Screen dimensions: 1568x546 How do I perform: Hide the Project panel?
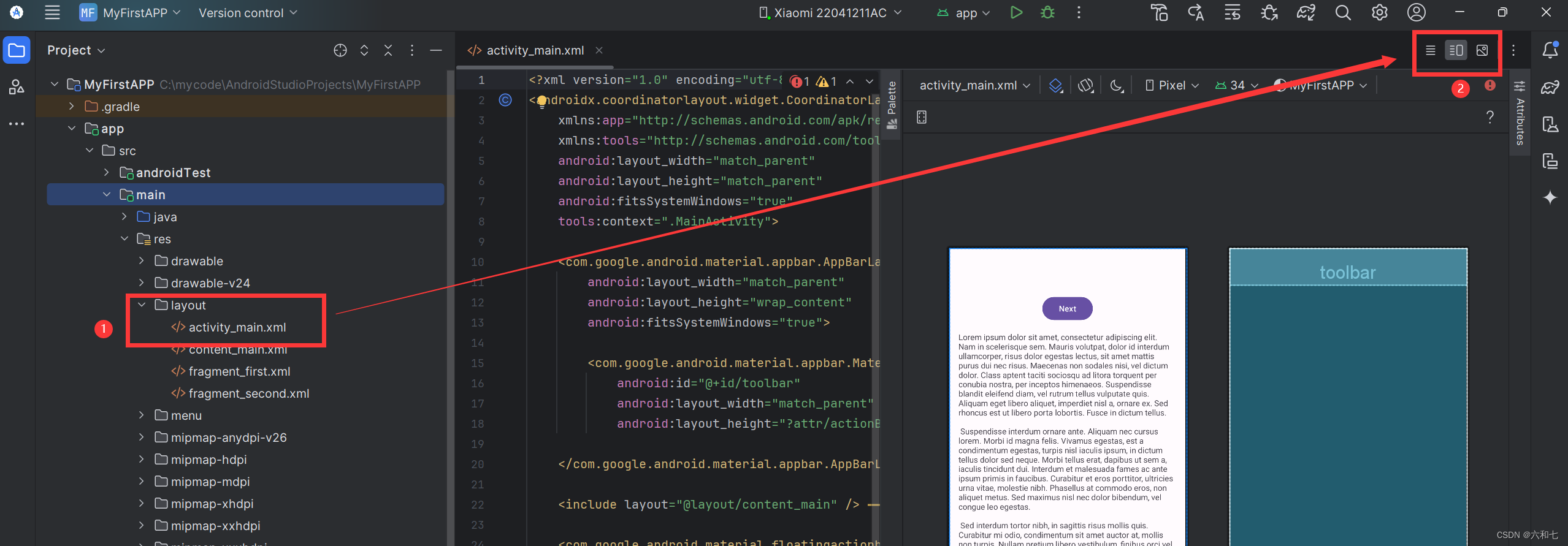436,50
